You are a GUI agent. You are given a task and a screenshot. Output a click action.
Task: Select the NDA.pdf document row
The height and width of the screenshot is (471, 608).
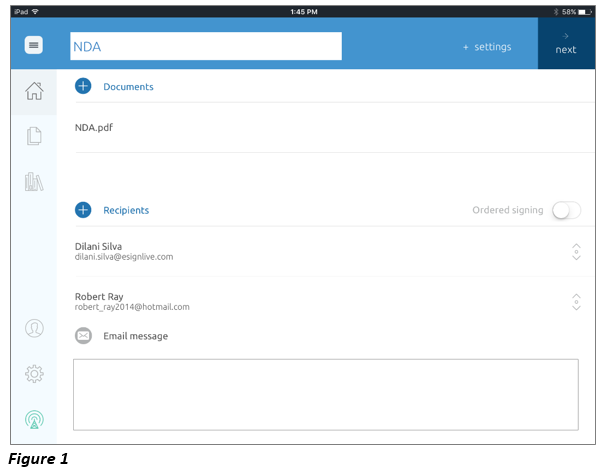[x=334, y=128]
